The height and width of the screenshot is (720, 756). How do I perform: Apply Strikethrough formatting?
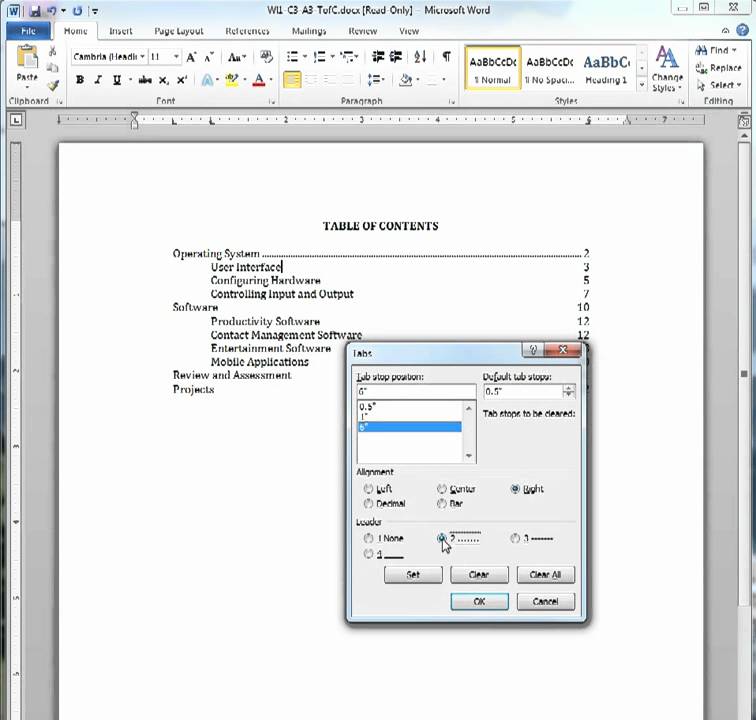coord(145,80)
